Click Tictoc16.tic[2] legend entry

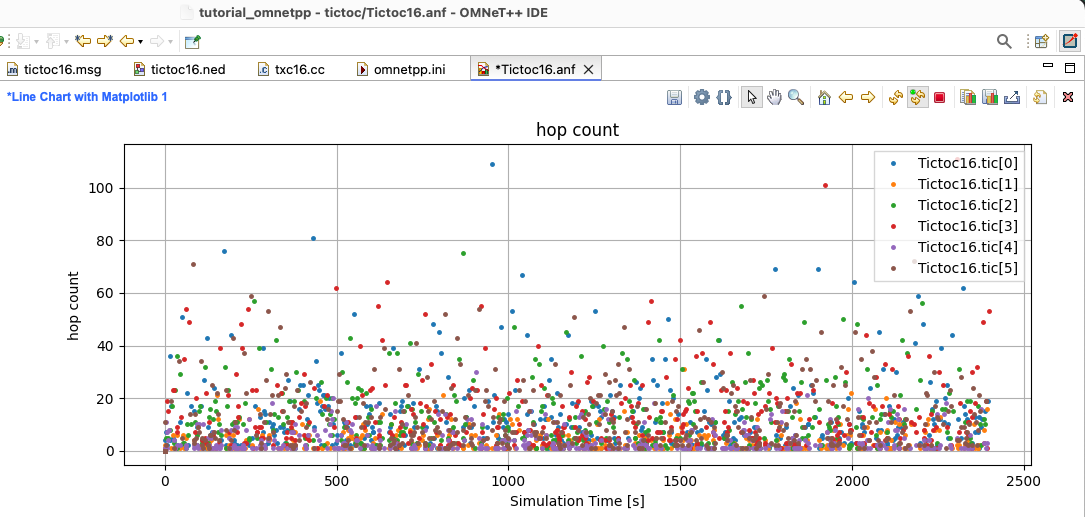pos(967,205)
